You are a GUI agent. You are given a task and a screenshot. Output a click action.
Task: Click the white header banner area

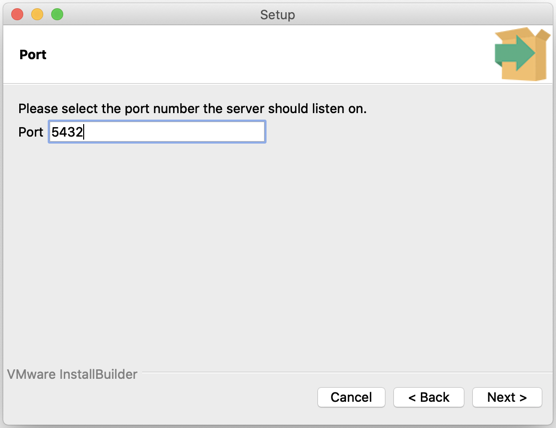(x=248, y=54)
